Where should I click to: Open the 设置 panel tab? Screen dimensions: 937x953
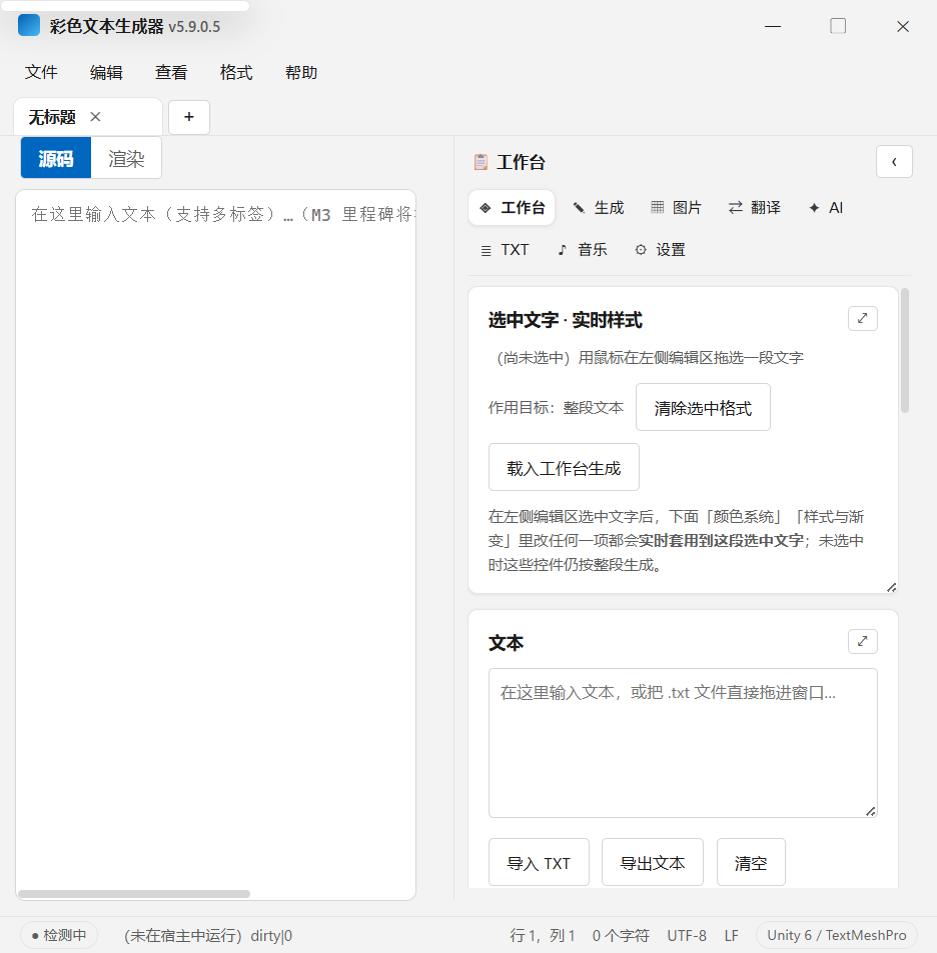click(x=661, y=250)
